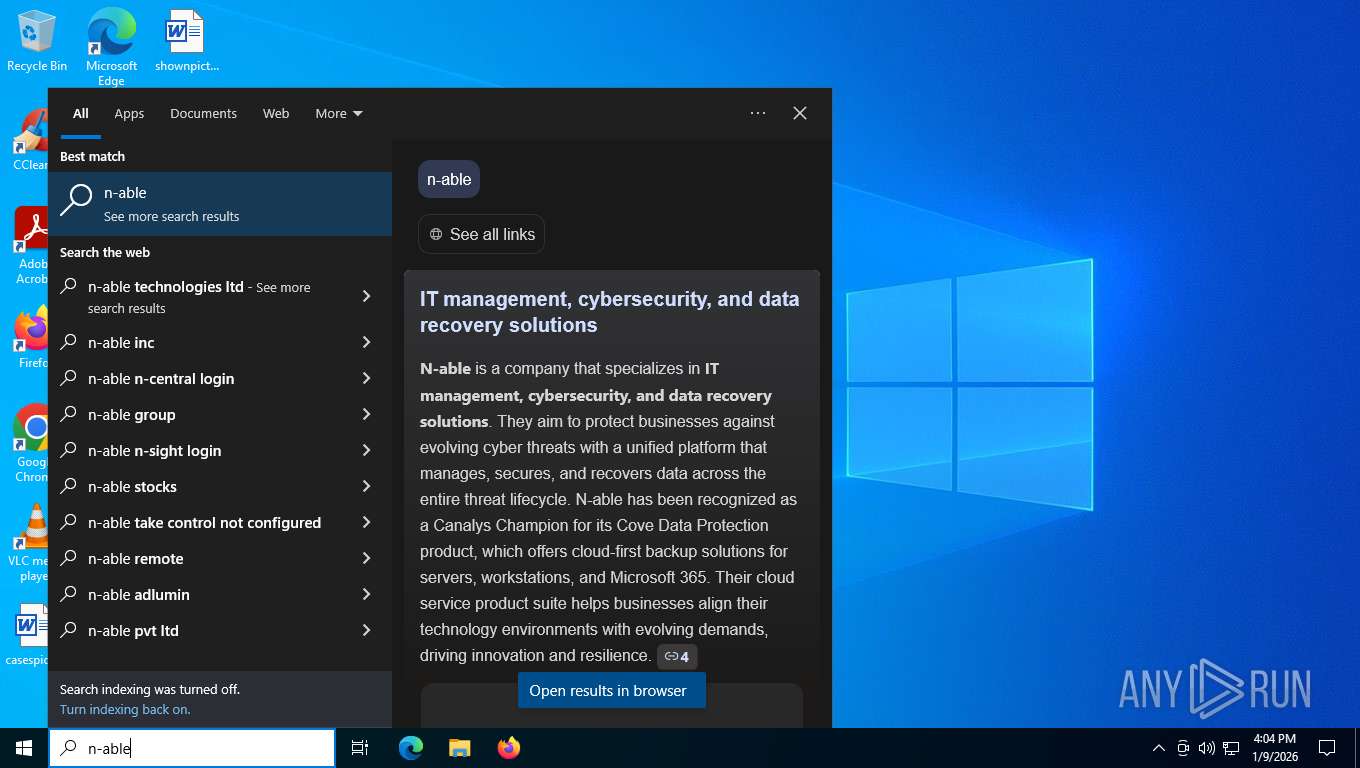Open the Google Chrome desktop shortcut
The height and width of the screenshot is (768, 1360).
point(32,443)
